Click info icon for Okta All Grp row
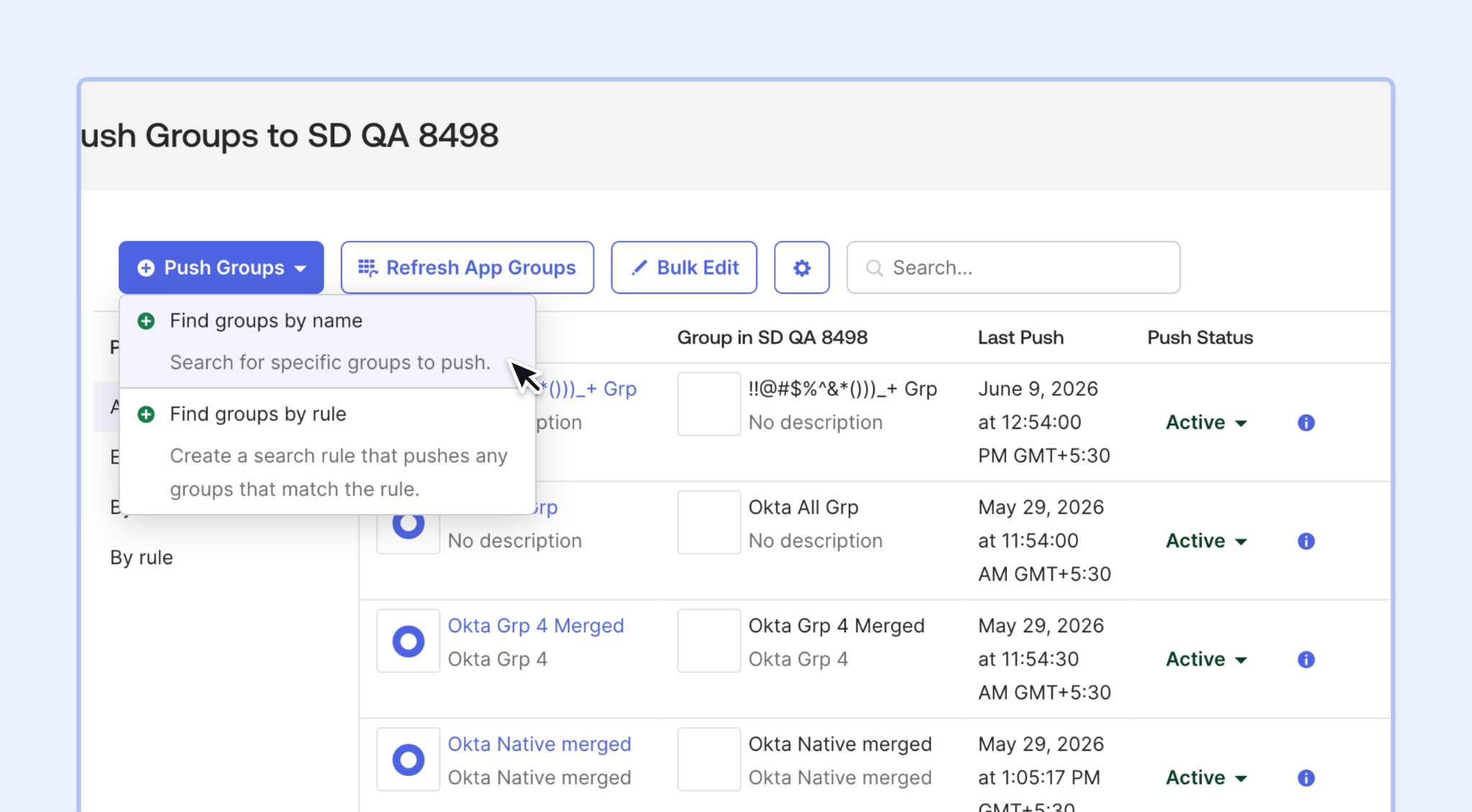This screenshot has height=812, width=1472. [1307, 541]
